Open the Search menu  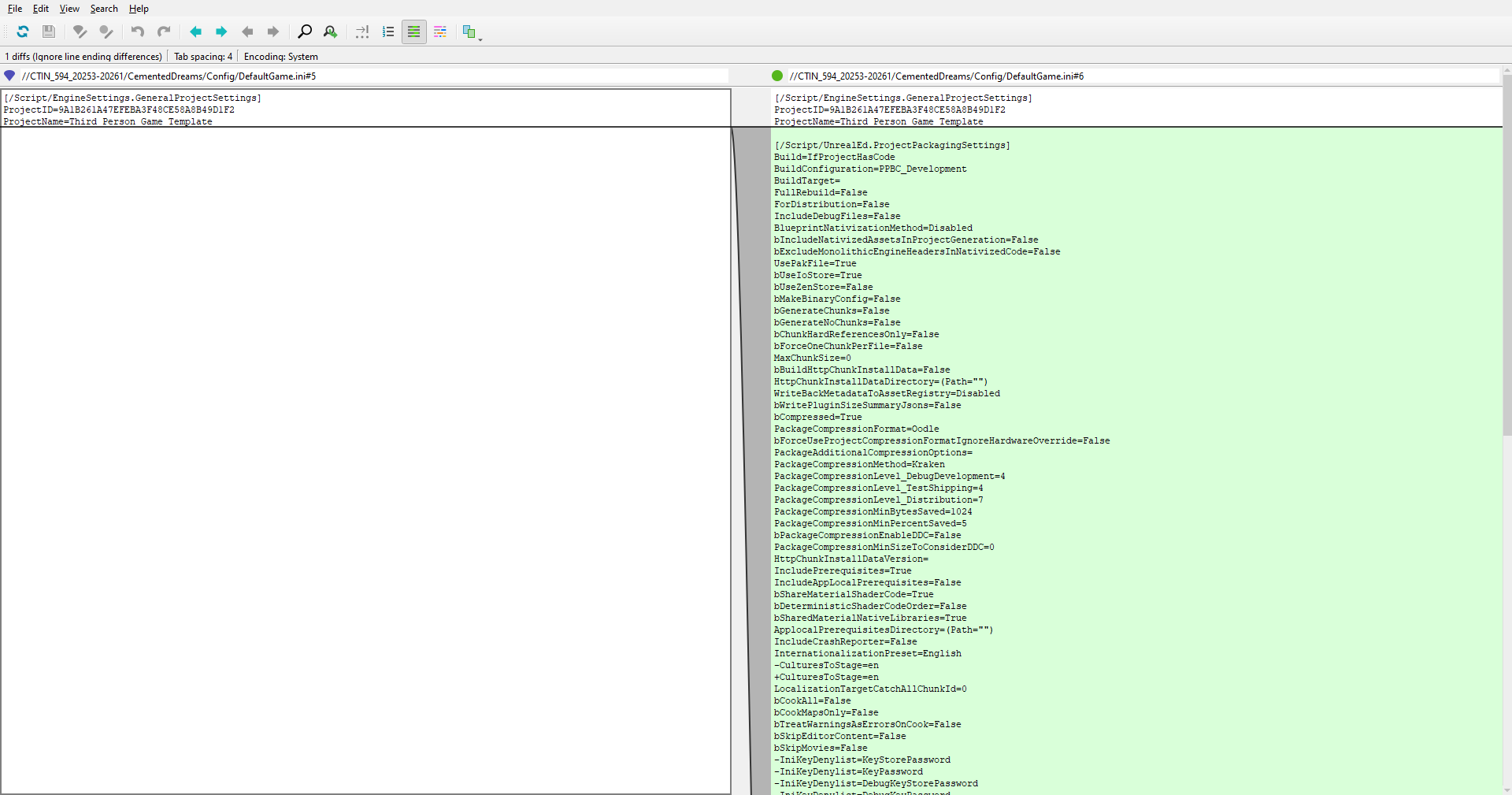coord(104,9)
